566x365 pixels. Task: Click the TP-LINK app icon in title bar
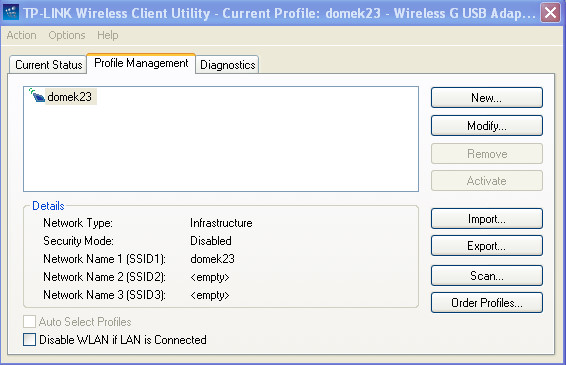[x=11, y=12]
